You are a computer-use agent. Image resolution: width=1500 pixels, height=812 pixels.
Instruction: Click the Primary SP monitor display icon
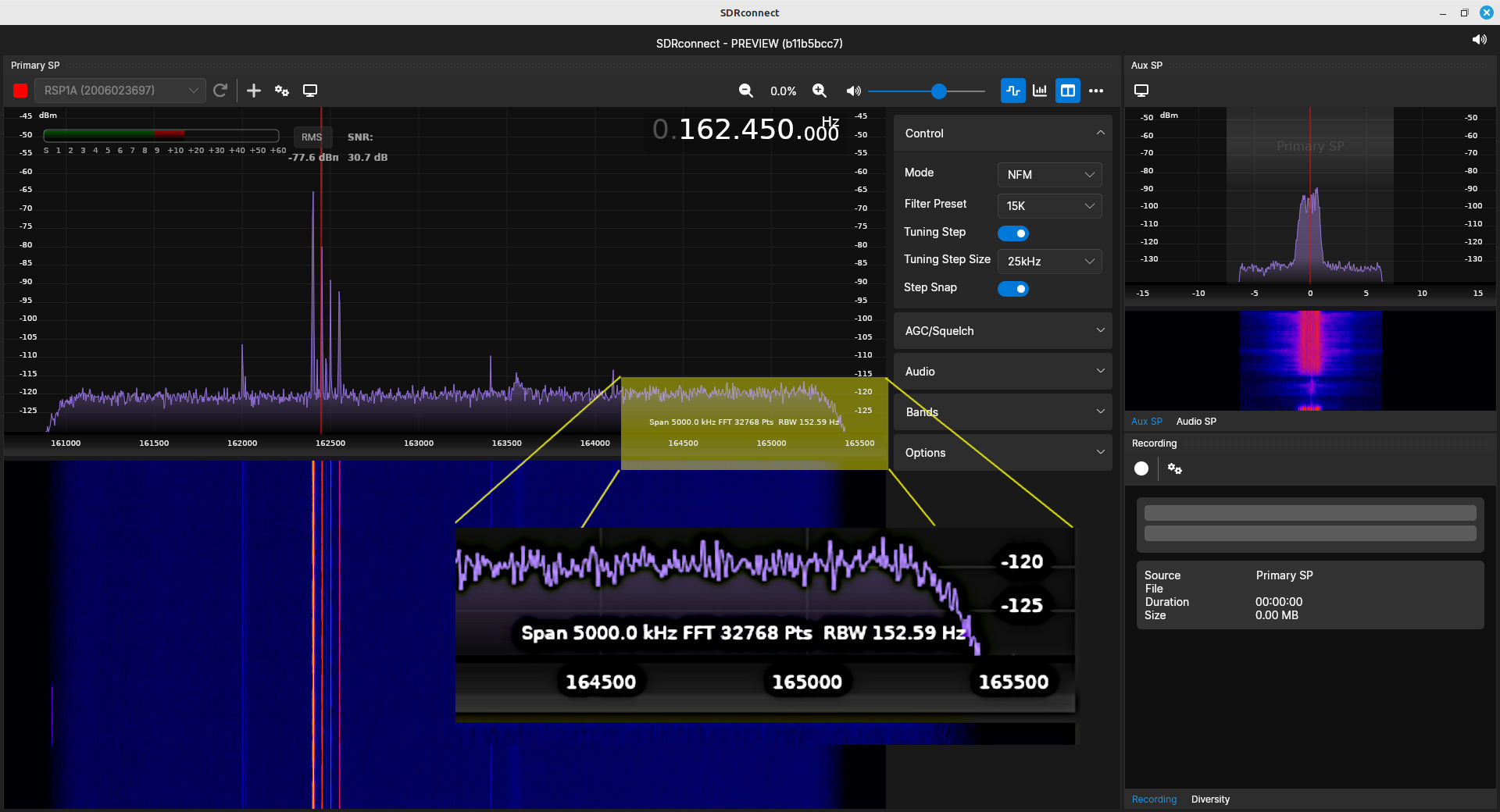310,91
